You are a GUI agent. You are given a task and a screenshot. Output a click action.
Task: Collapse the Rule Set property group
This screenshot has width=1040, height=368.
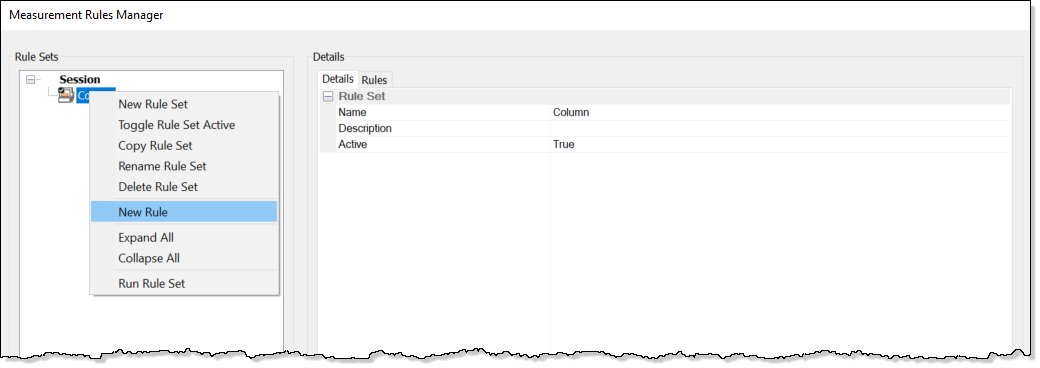coord(328,97)
